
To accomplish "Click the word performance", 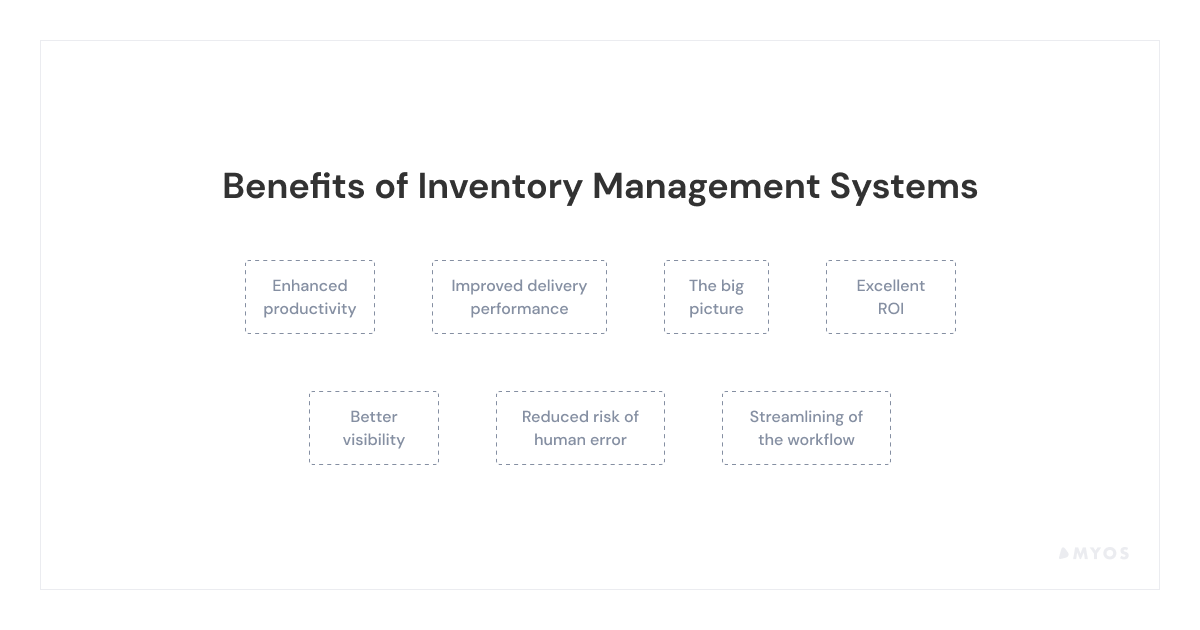I will 519,309.
